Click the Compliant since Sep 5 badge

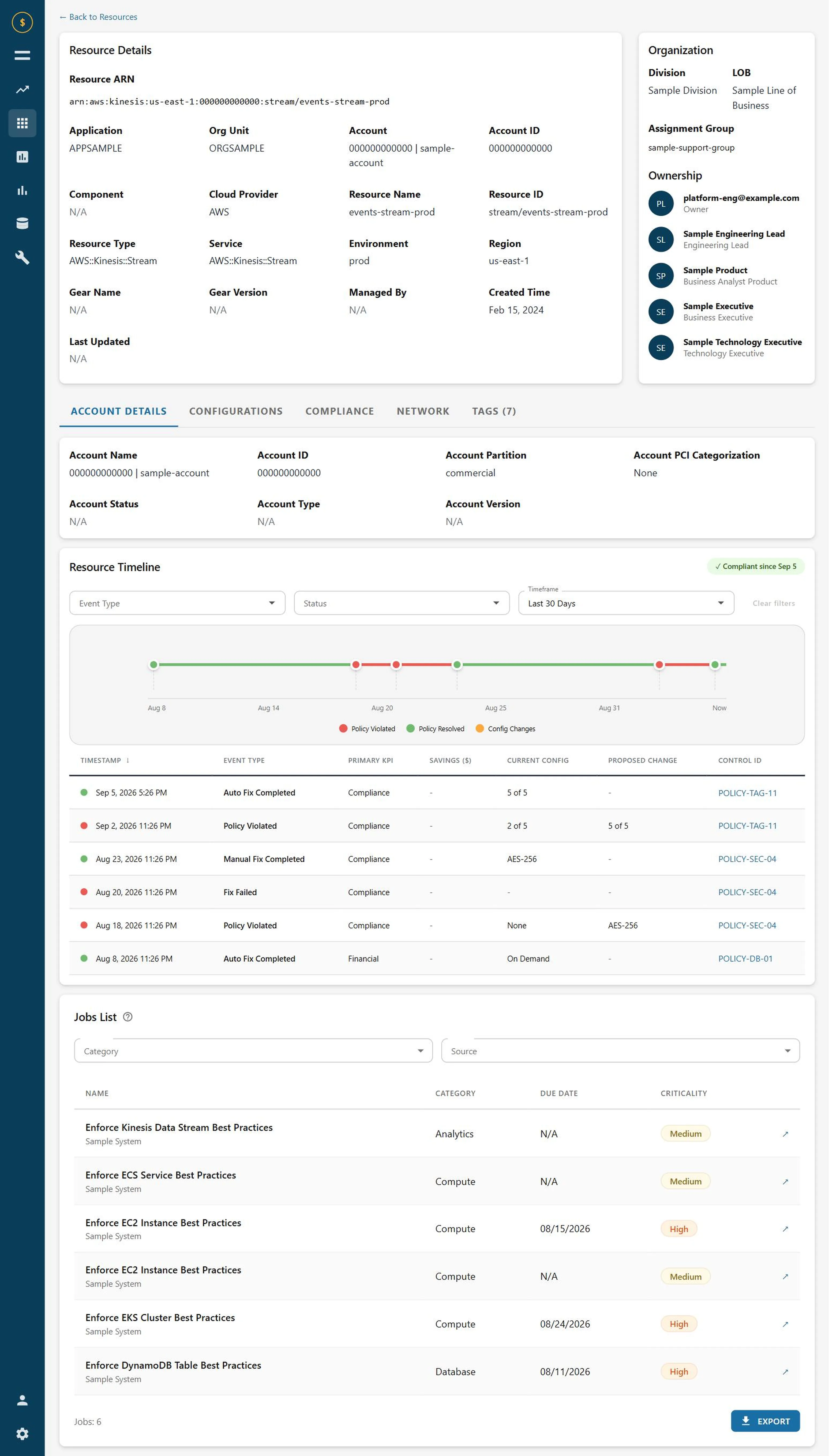tap(756, 566)
